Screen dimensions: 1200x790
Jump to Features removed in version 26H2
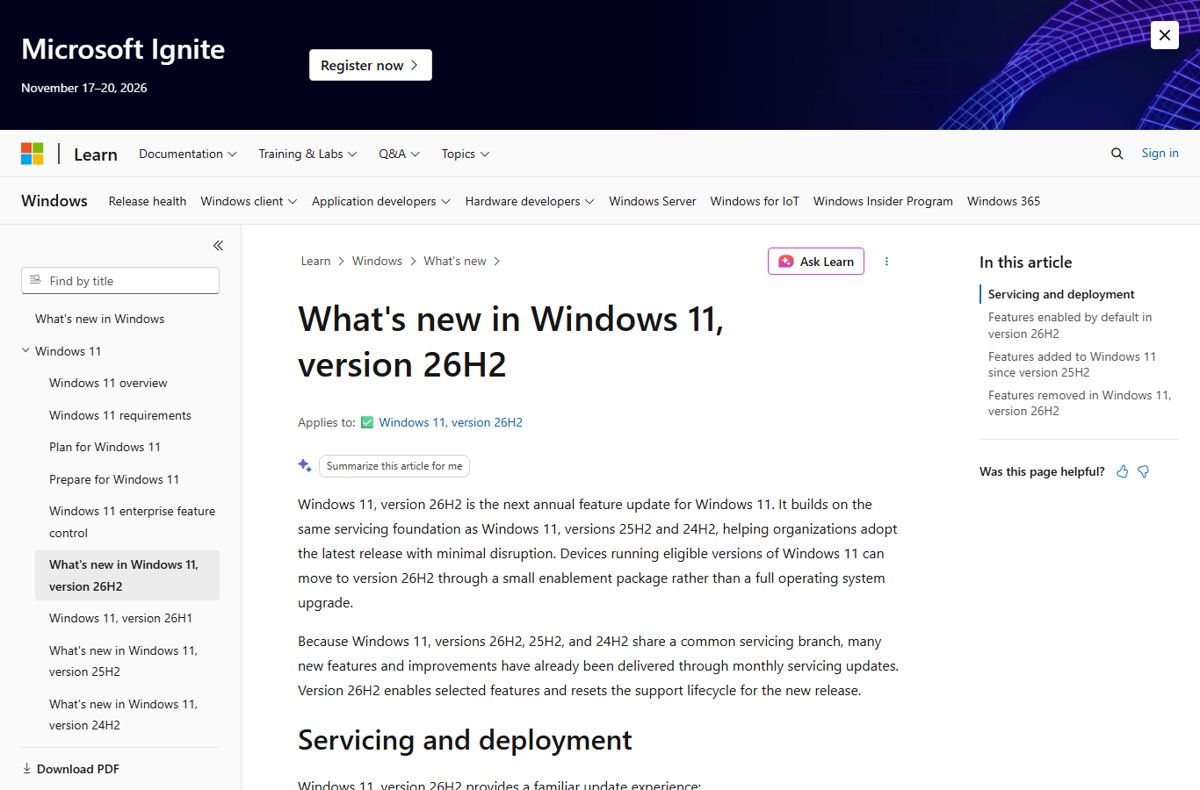[x=1079, y=403]
